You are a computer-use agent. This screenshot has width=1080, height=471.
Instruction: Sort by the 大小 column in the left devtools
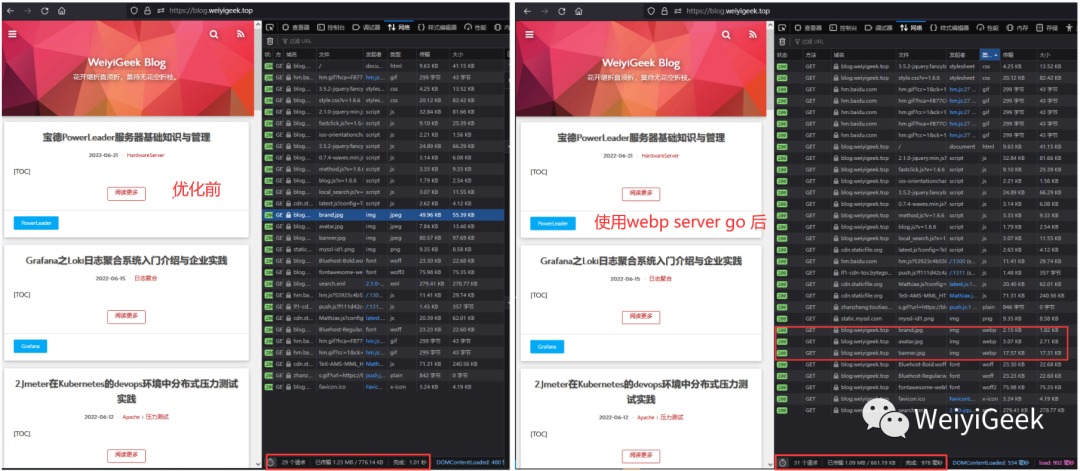point(477,54)
